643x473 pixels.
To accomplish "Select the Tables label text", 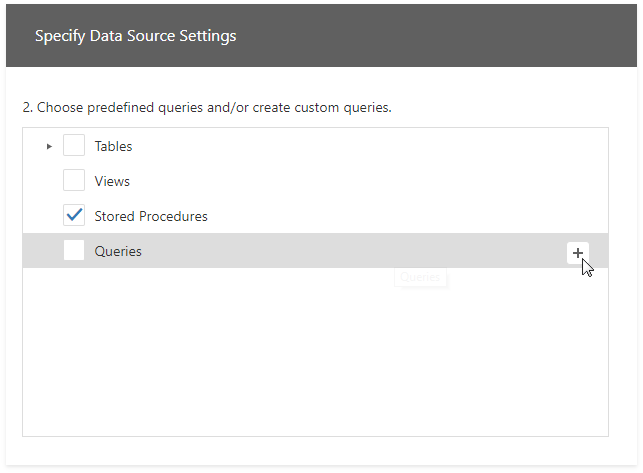I will click(113, 147).
